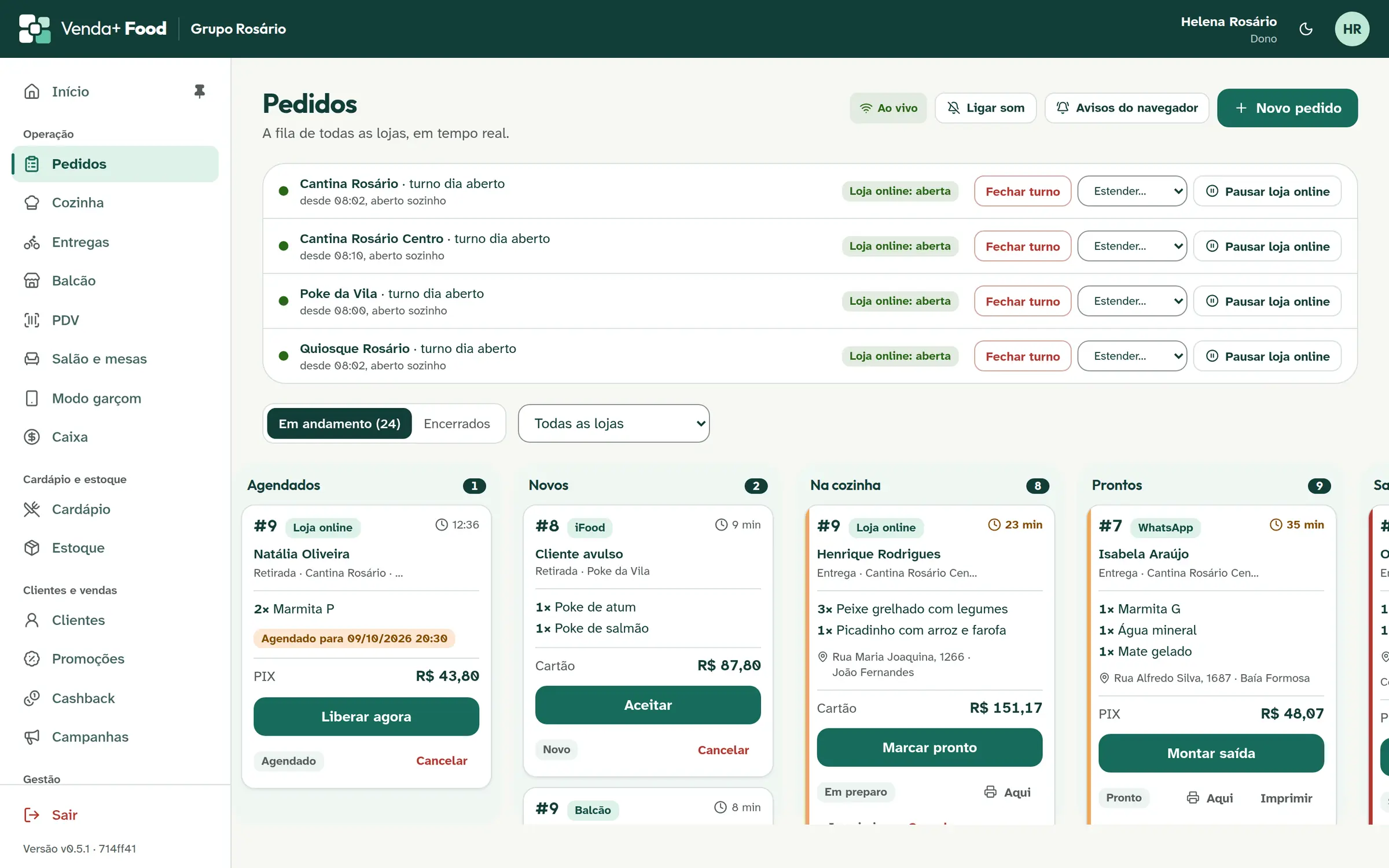Go to Entregas in the sidebar
1389x868 pixels.
tap(115, 242)
